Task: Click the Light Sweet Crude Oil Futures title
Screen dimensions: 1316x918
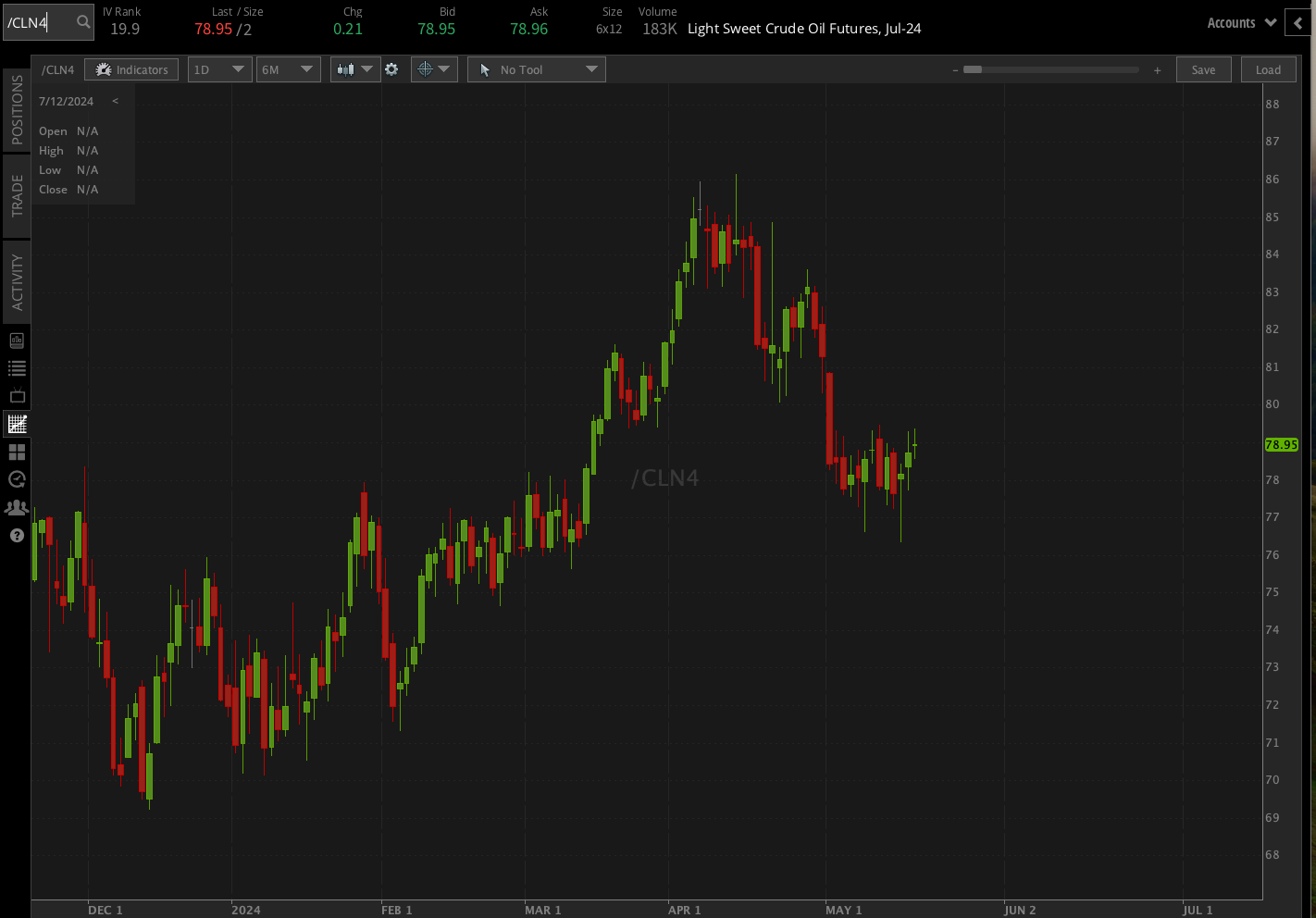Action: (804, 29)
